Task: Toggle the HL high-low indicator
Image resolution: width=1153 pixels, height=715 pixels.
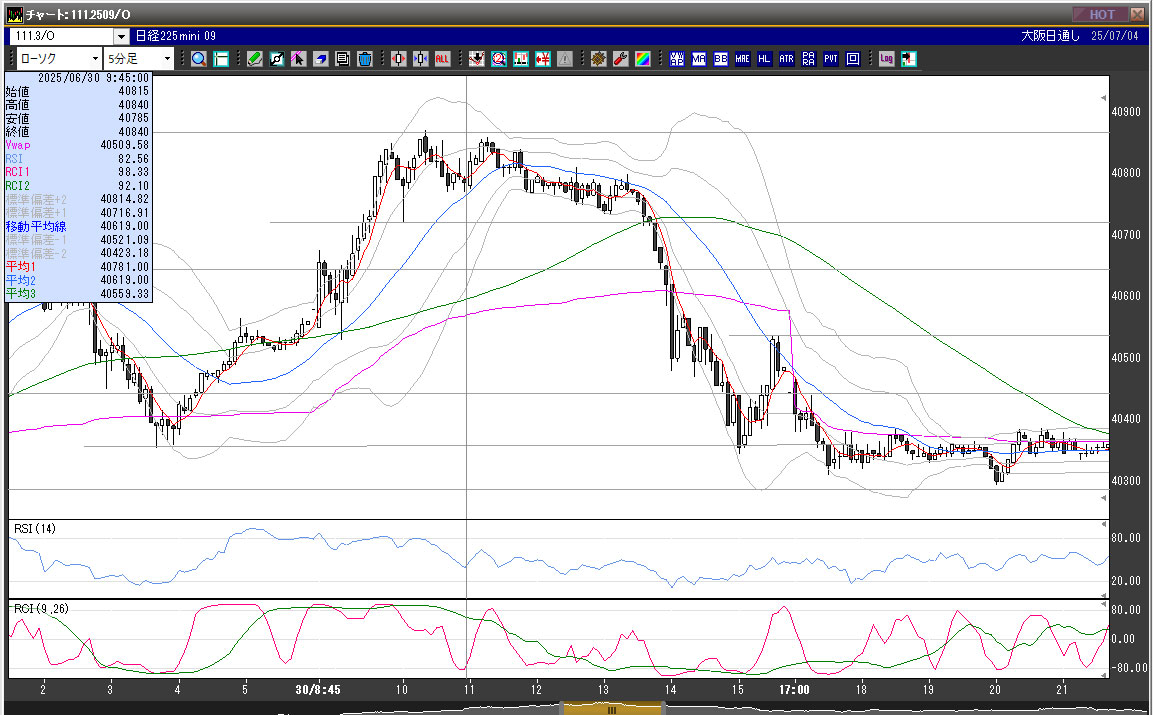Action: (765, 59)
